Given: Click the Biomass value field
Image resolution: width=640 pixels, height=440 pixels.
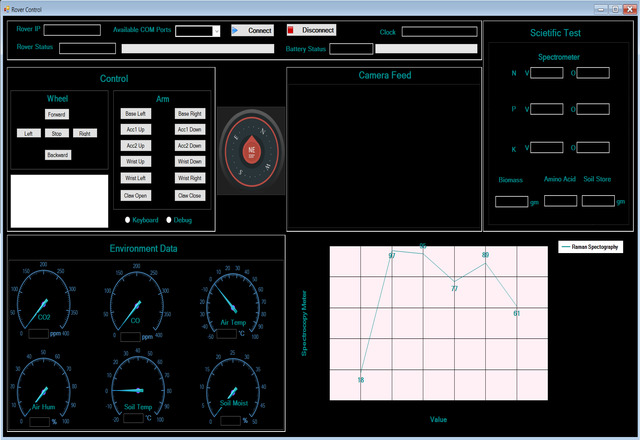Looking at the screenshot, I should pos(510,201).
